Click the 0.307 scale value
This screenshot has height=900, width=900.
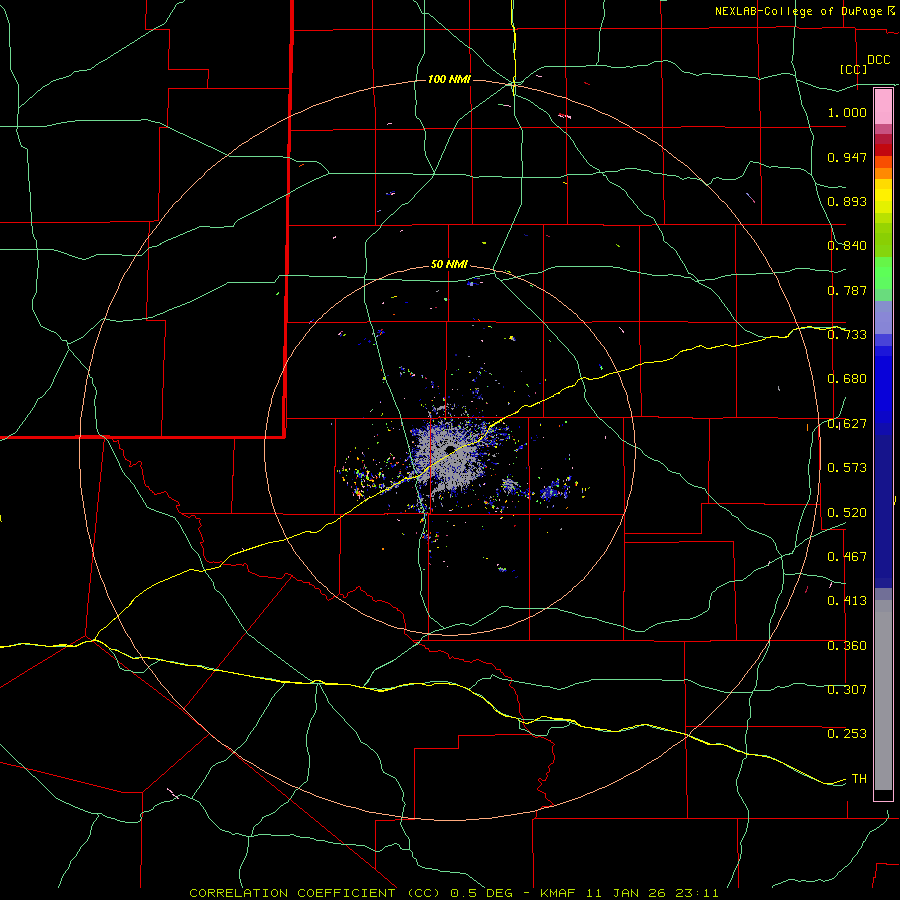(847, 690)
